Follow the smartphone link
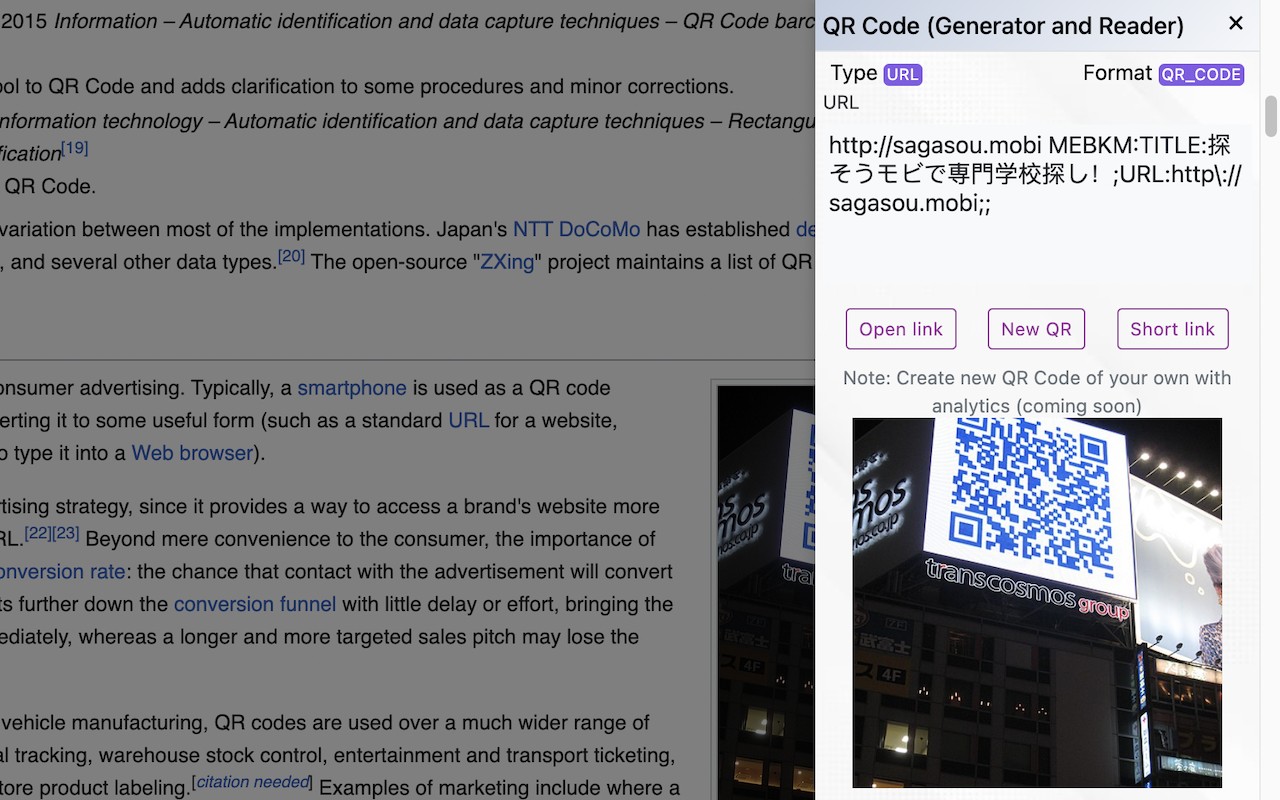The height and width of the screenshot is (800, 1280). [352, 387]
